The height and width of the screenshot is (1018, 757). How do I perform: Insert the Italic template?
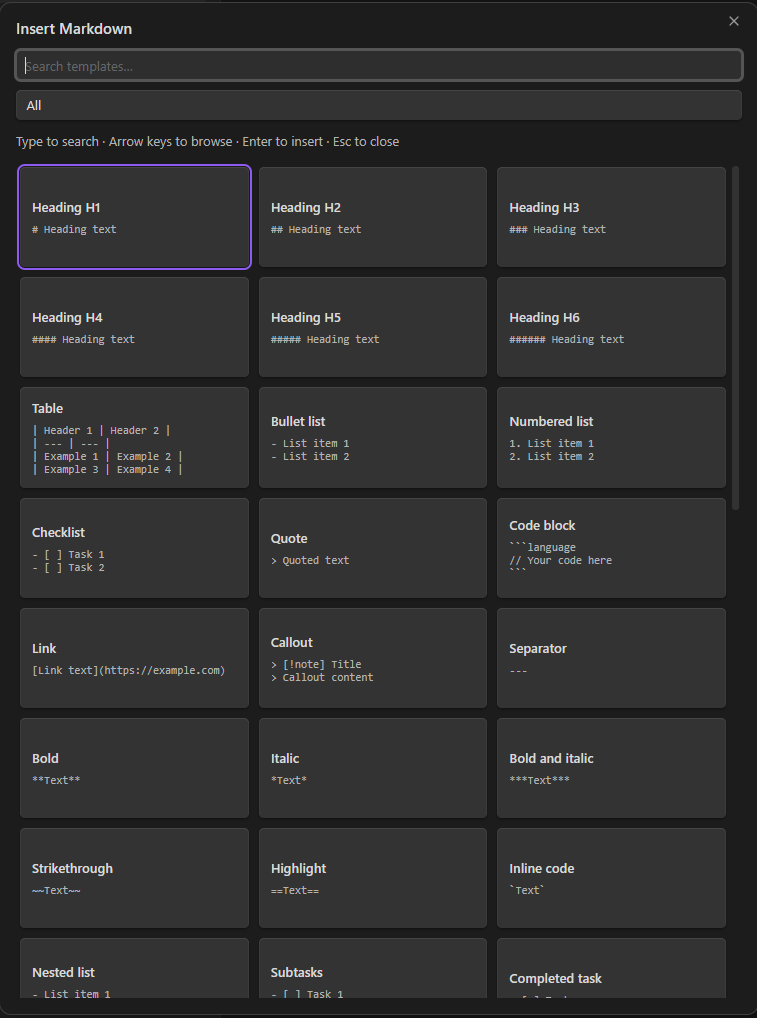pyautogui.click(x=373, y=768)
